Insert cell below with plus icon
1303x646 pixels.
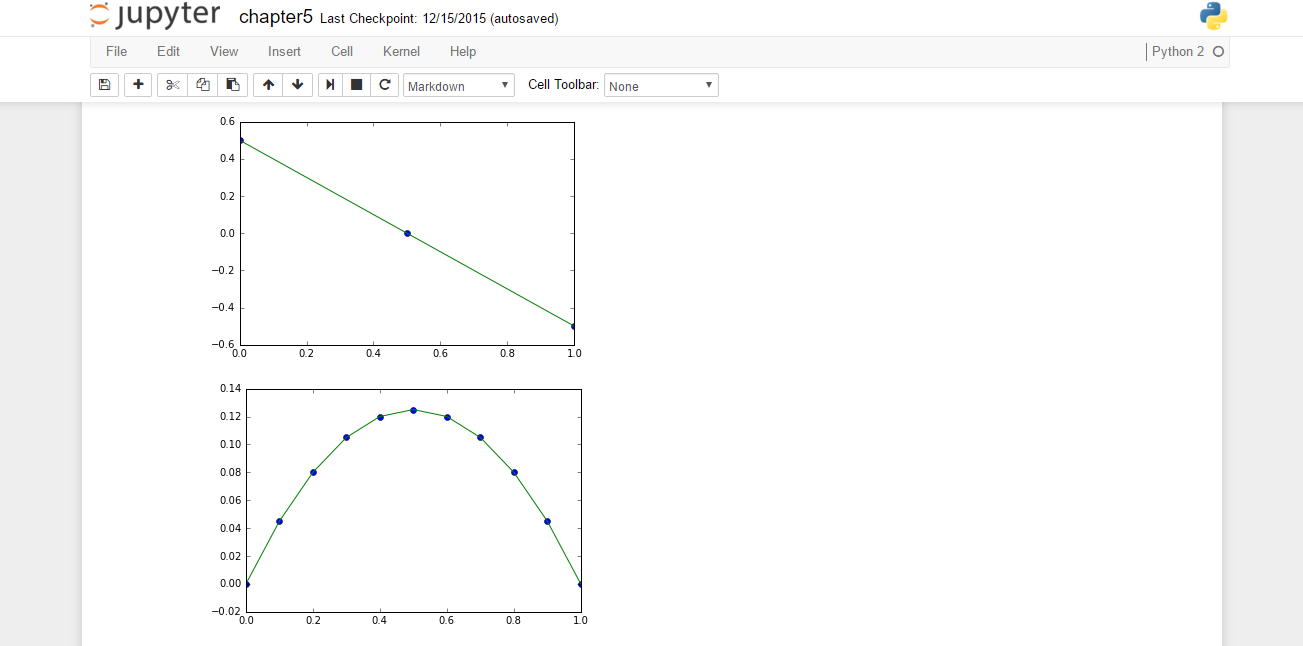(x=138, y=85)
